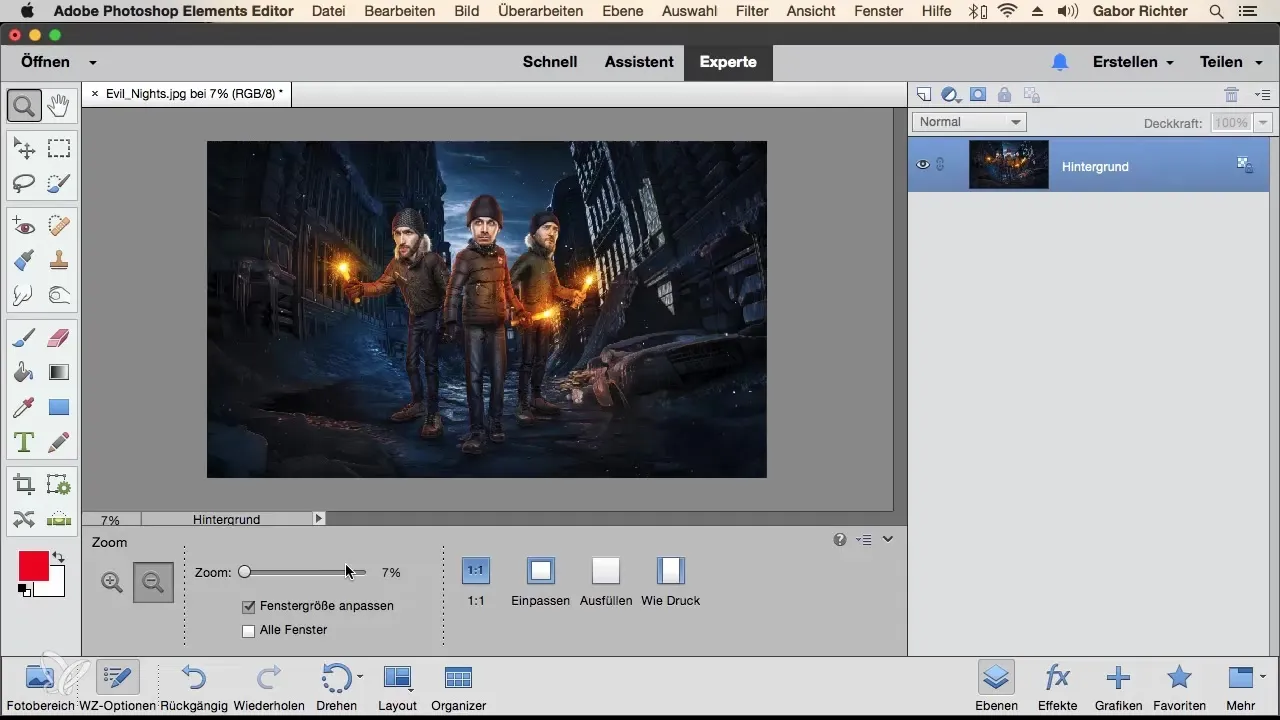
Task: Select the Quick Selection tool
Action: point(59,183)
